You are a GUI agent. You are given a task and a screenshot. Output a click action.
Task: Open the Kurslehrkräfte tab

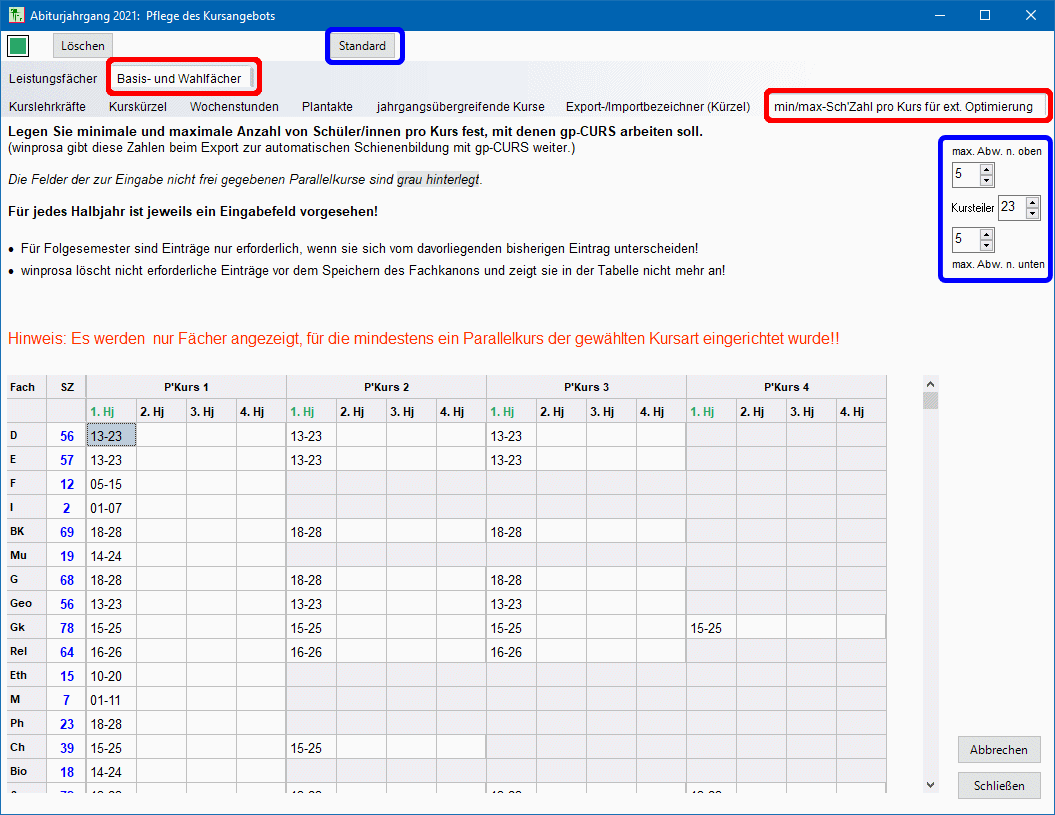pyautogui.click(x=47, y=106)
